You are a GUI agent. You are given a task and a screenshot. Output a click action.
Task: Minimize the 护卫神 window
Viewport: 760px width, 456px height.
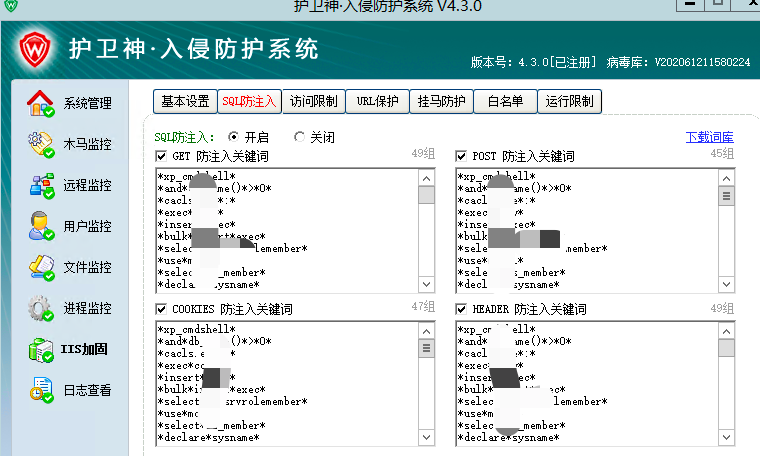690,5
